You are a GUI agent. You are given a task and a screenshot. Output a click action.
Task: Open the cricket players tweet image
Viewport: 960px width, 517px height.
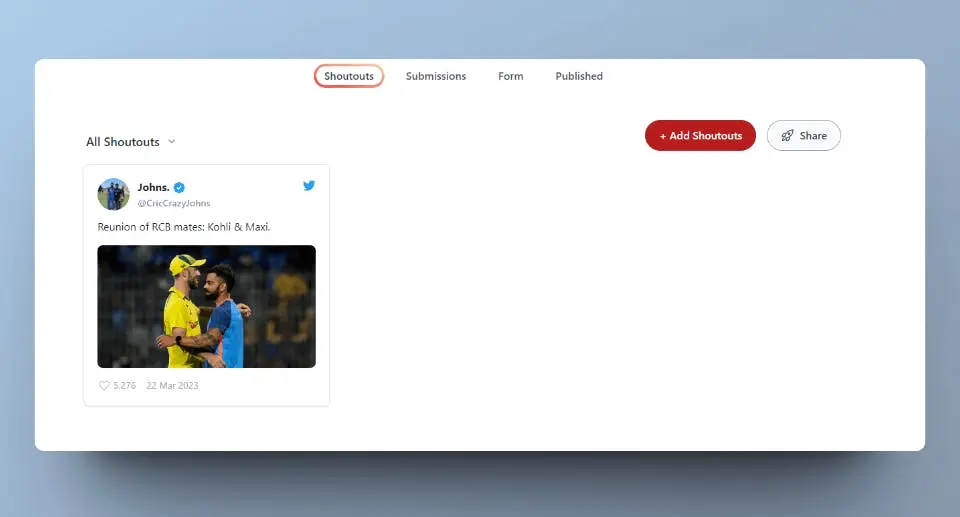pos(206,306)
